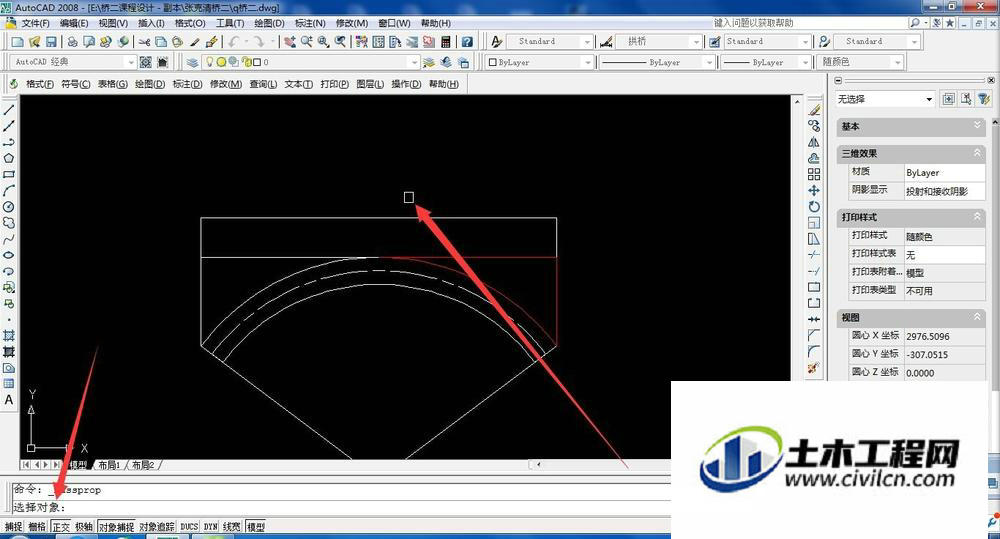Open the ByLayer color dropdown

coord(587,62)
